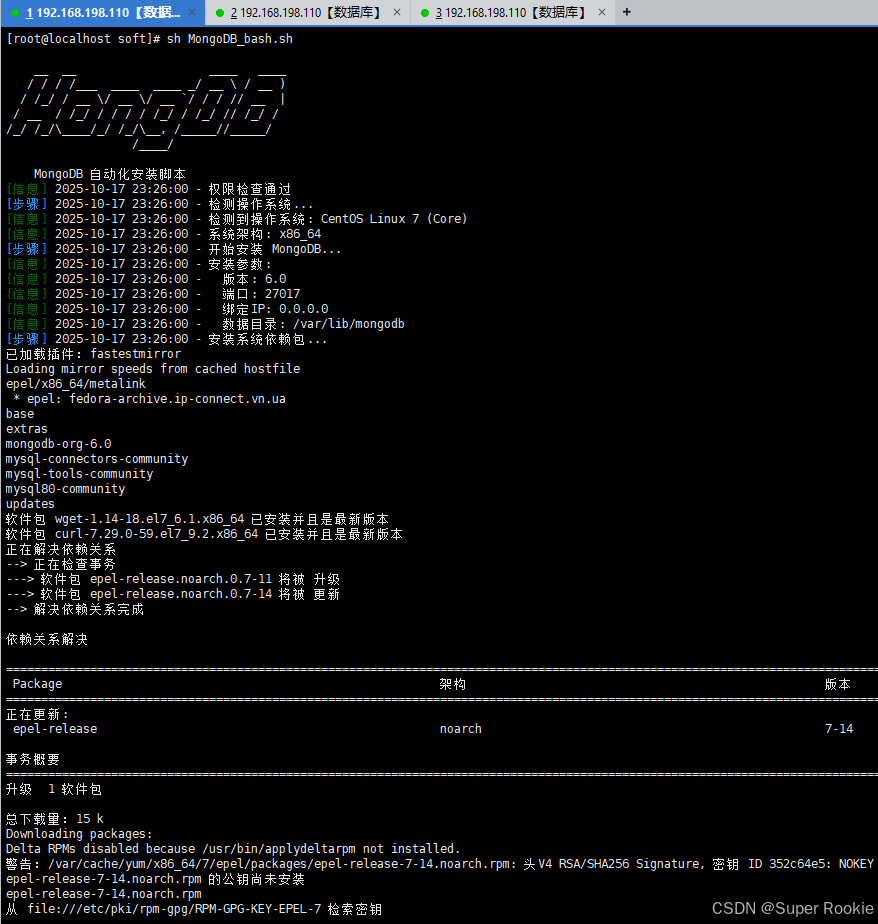Click 'epel-release.noarch.0.7-11 将被 升级' line
Image resolution: width=878 pixels, height=924 pixels.
(x=173, y=579)
